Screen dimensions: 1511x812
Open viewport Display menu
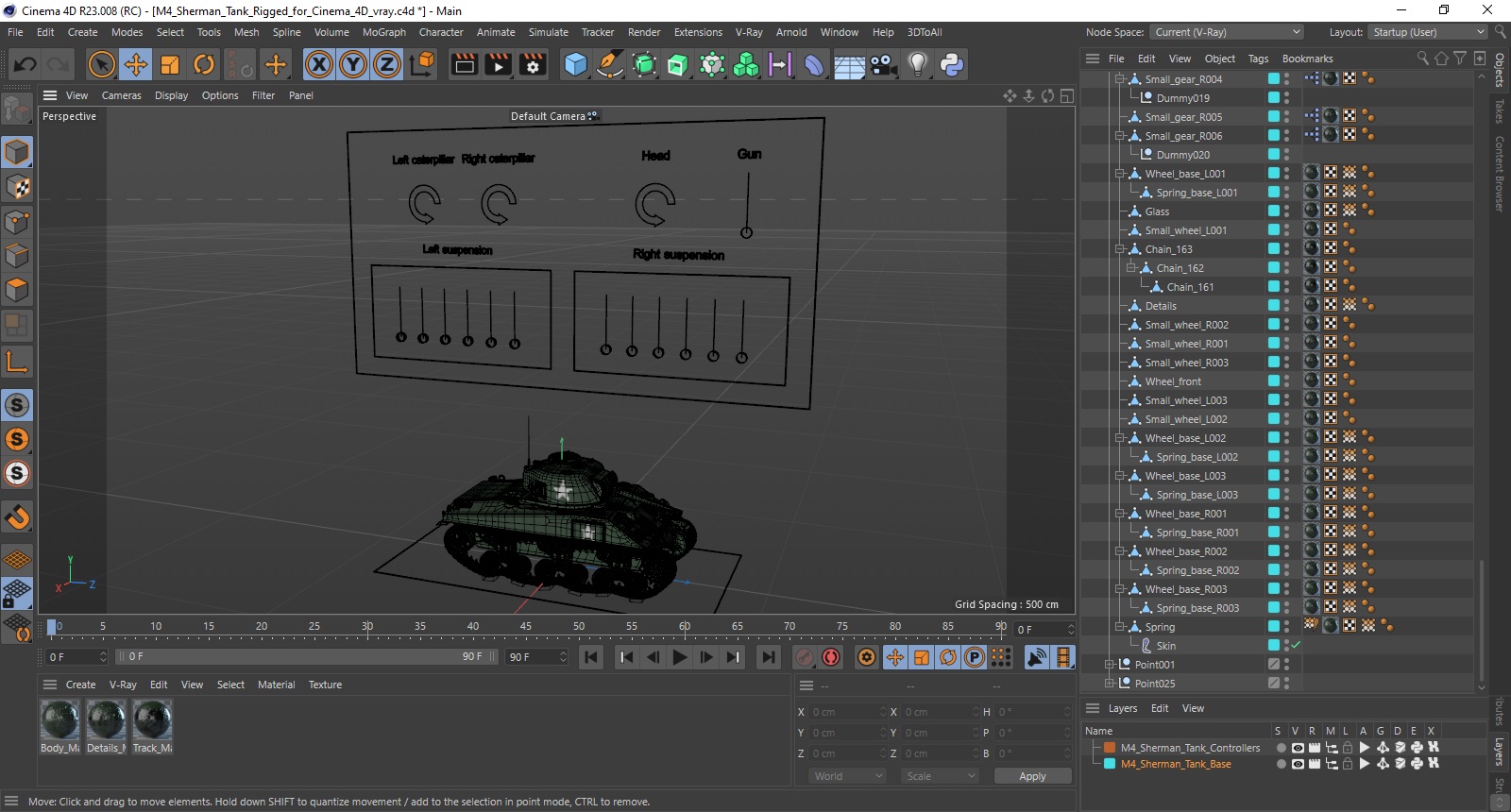172,95
